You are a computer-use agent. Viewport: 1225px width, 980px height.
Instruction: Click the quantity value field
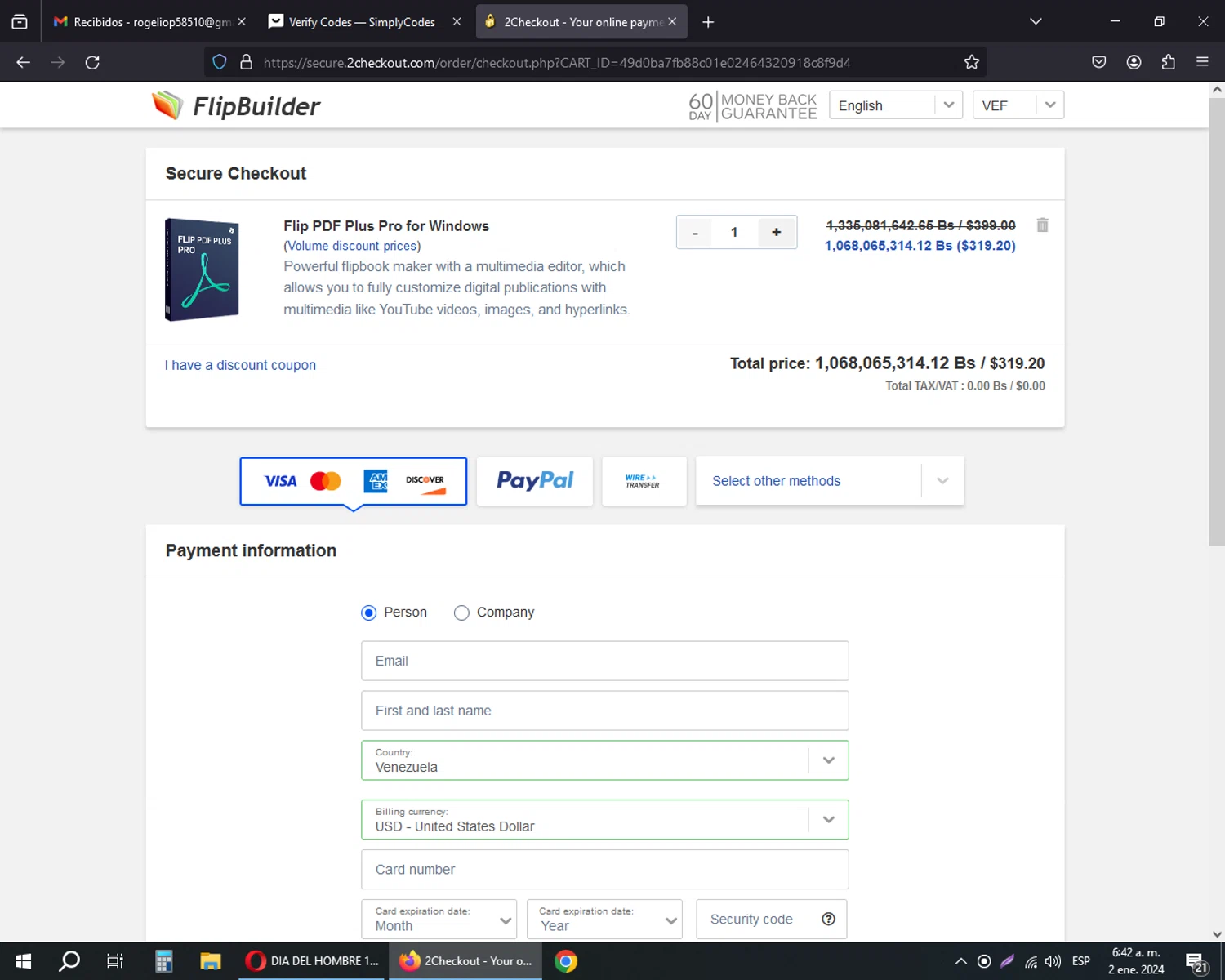coord(734,232)
